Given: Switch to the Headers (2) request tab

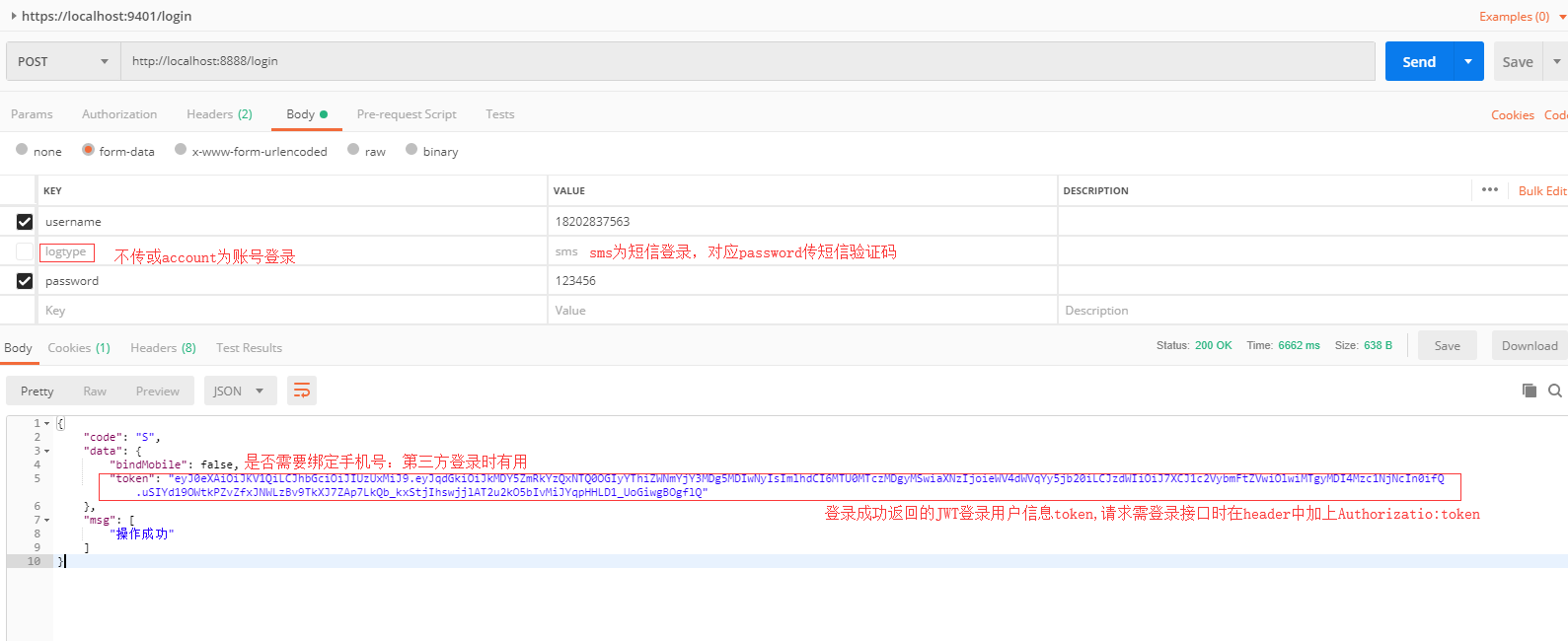Looking at the screenshot, I should pos(219,114).
